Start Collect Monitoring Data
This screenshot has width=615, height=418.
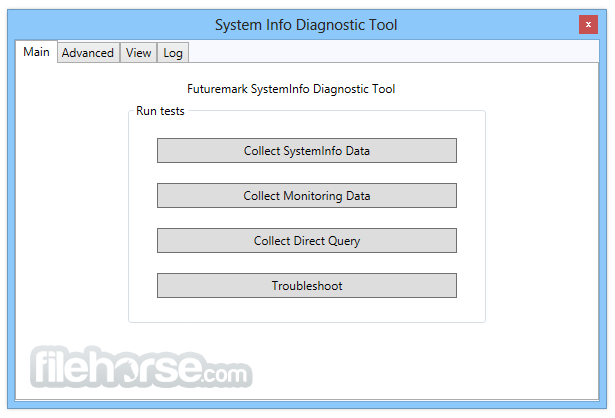coord(307,196)
